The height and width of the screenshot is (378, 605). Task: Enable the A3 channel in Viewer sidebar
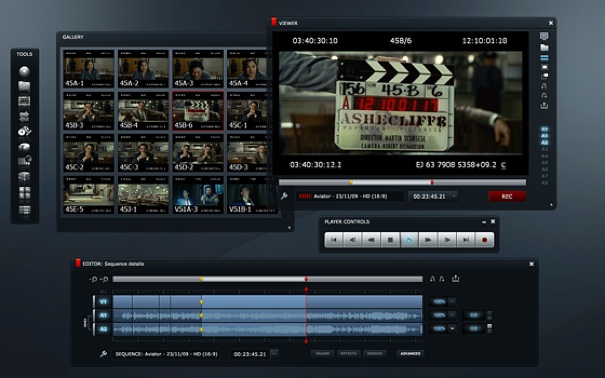(x=544, y=149)
